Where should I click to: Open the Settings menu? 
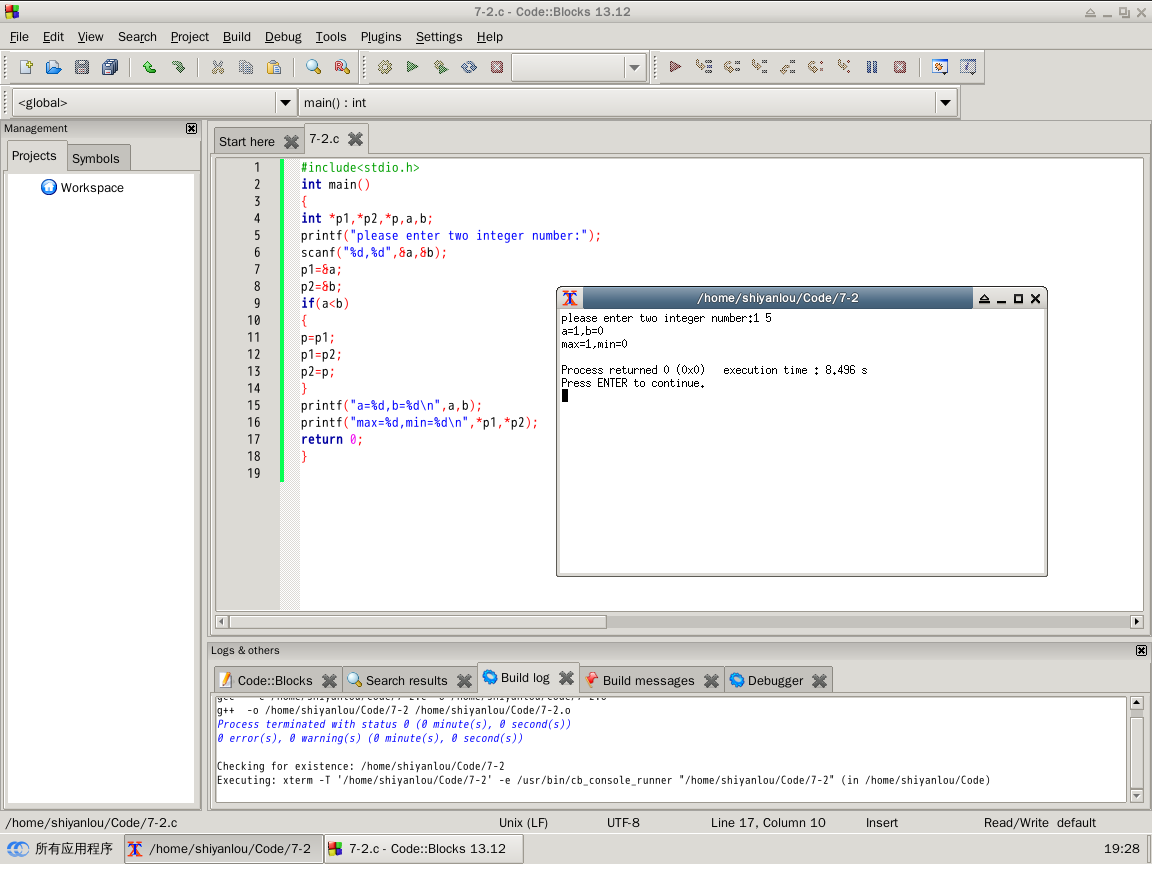439,37
